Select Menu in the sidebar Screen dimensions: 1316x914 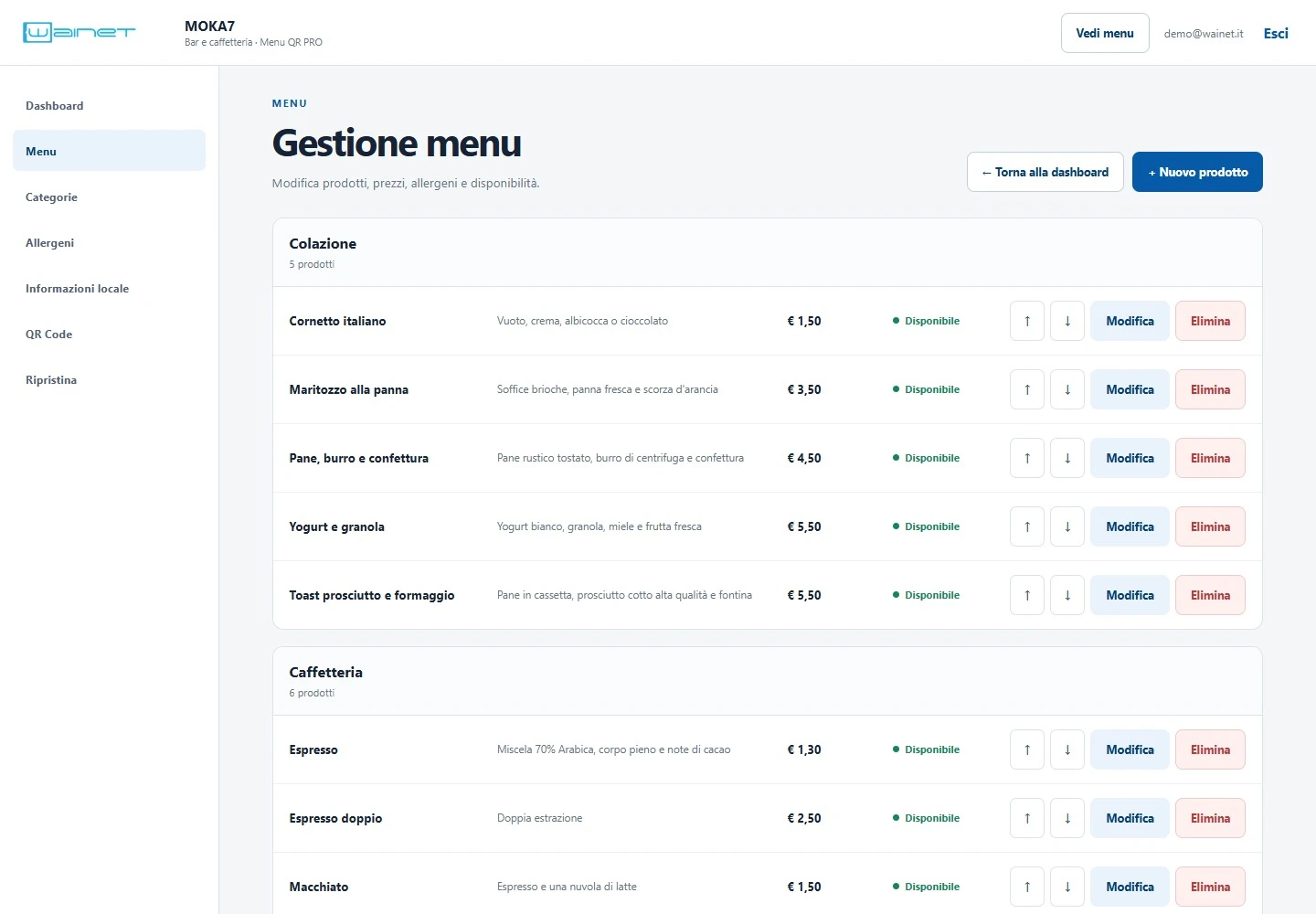(x=109, y=152)
